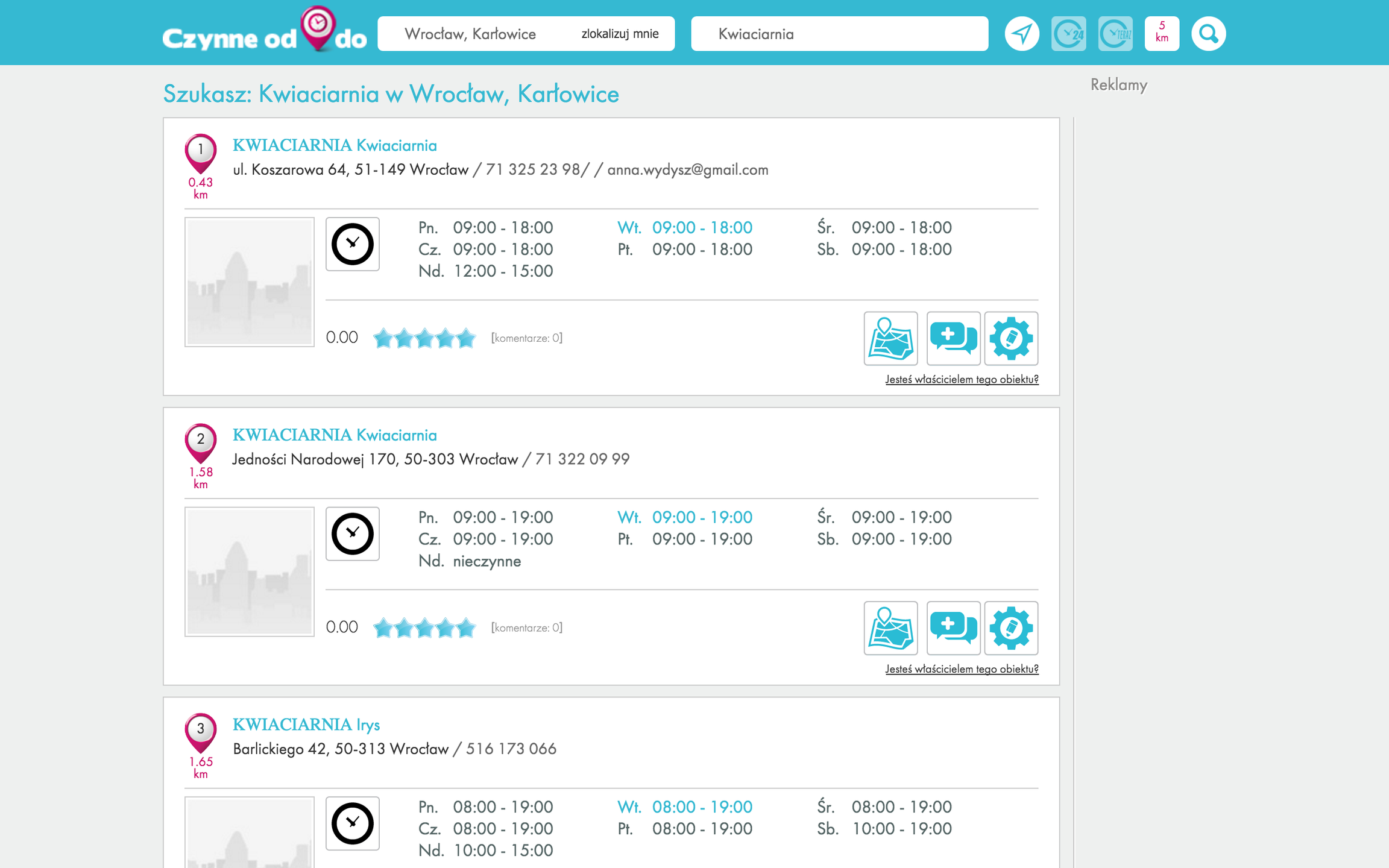This screenshot has width=1389, height=868.
Task: Click the Reklamy heading
Action: (1119, 84)
